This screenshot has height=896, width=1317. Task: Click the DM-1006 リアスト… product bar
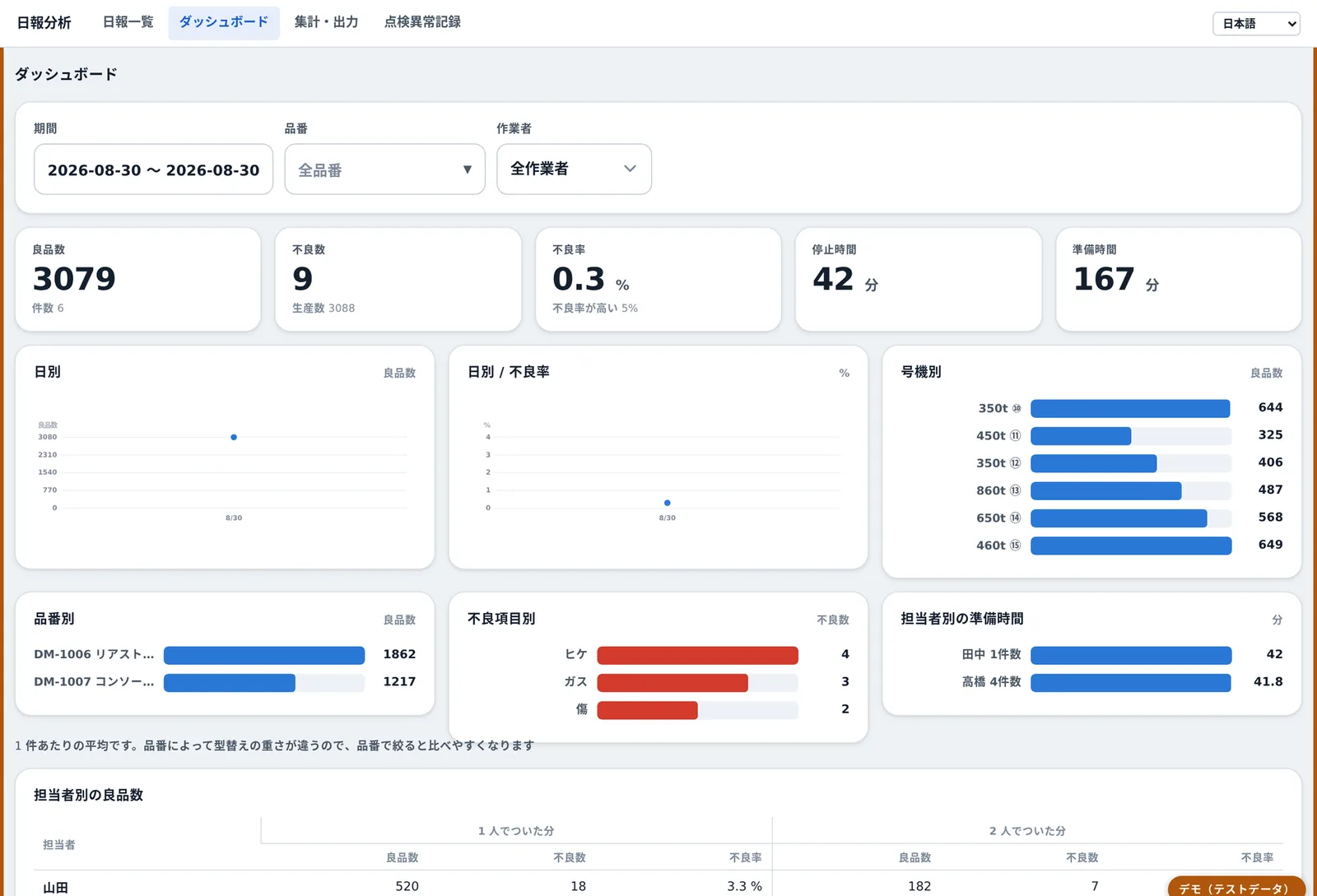tap(264, 655)
